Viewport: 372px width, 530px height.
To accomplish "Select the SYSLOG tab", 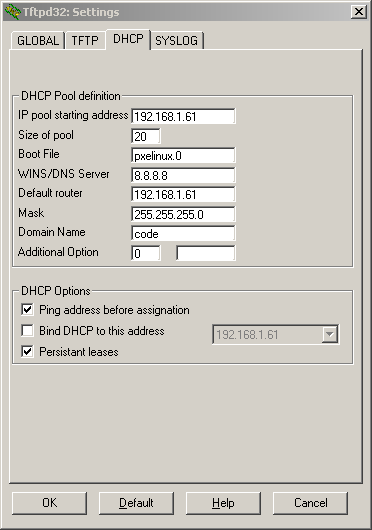I will tap(176, 41).
